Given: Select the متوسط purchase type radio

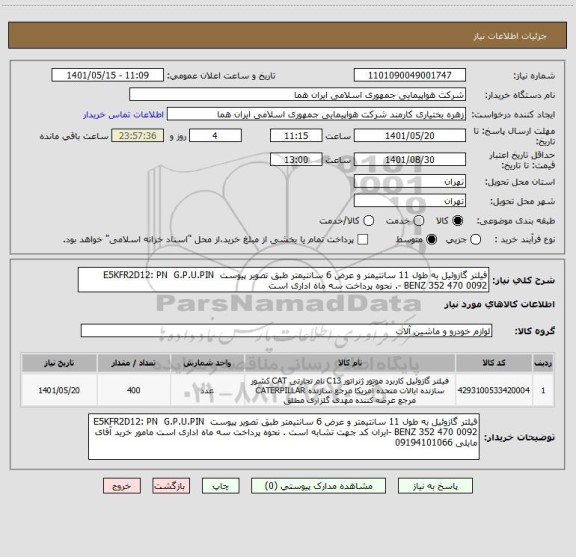Looking at the screenshot, I should click(431, 240).
